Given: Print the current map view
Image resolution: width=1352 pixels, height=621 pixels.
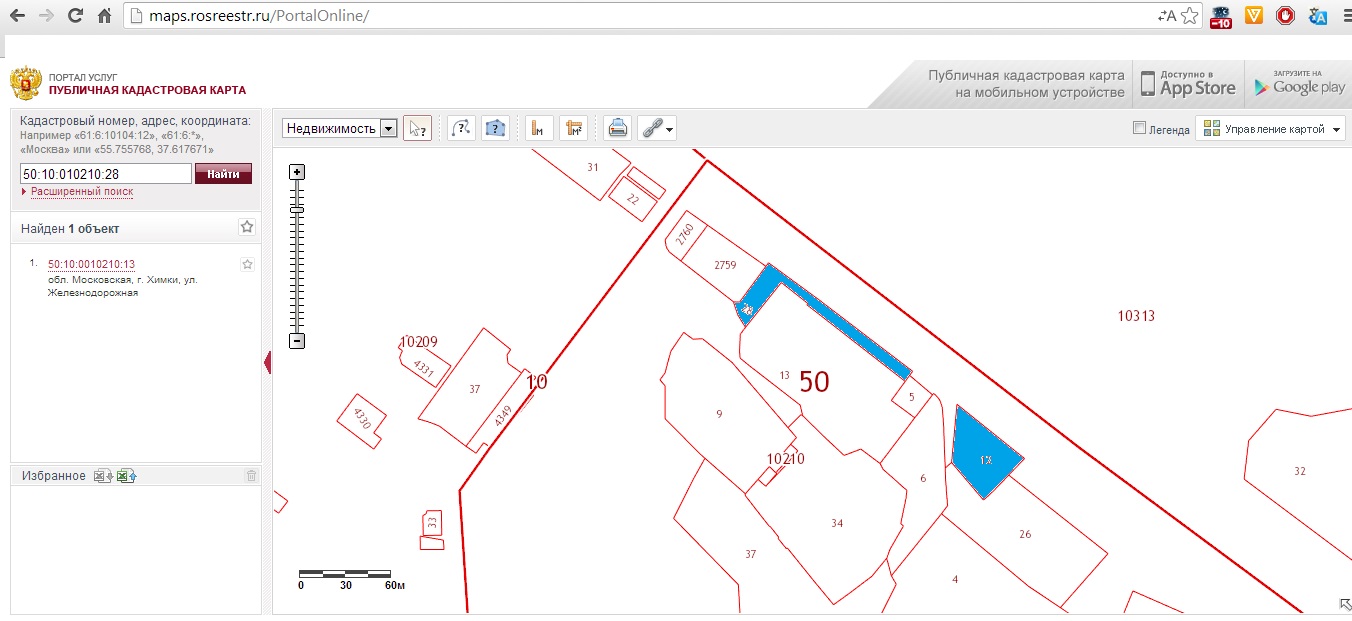Looking at the screenshot, I should (x=618, y=128).
